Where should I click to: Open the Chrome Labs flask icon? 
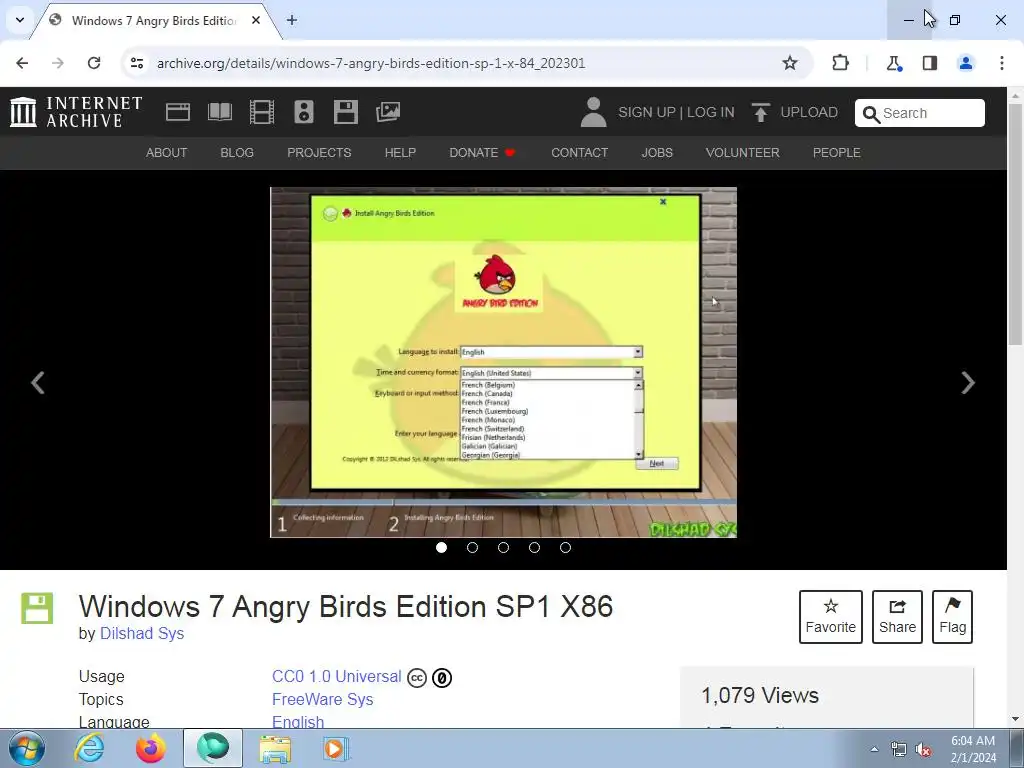click(893, 63)
